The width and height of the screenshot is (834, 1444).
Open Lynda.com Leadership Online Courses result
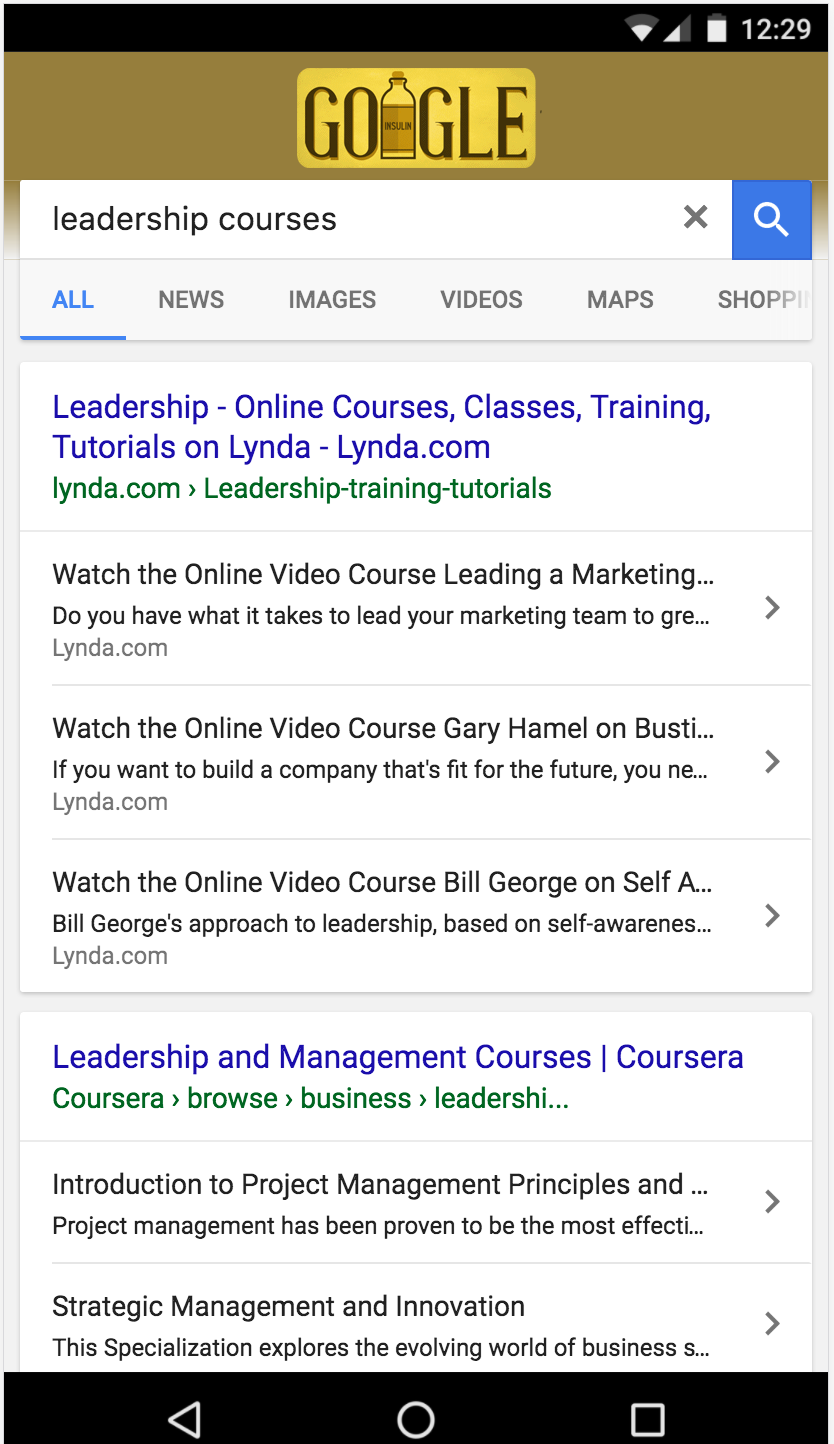coord(381,427)
